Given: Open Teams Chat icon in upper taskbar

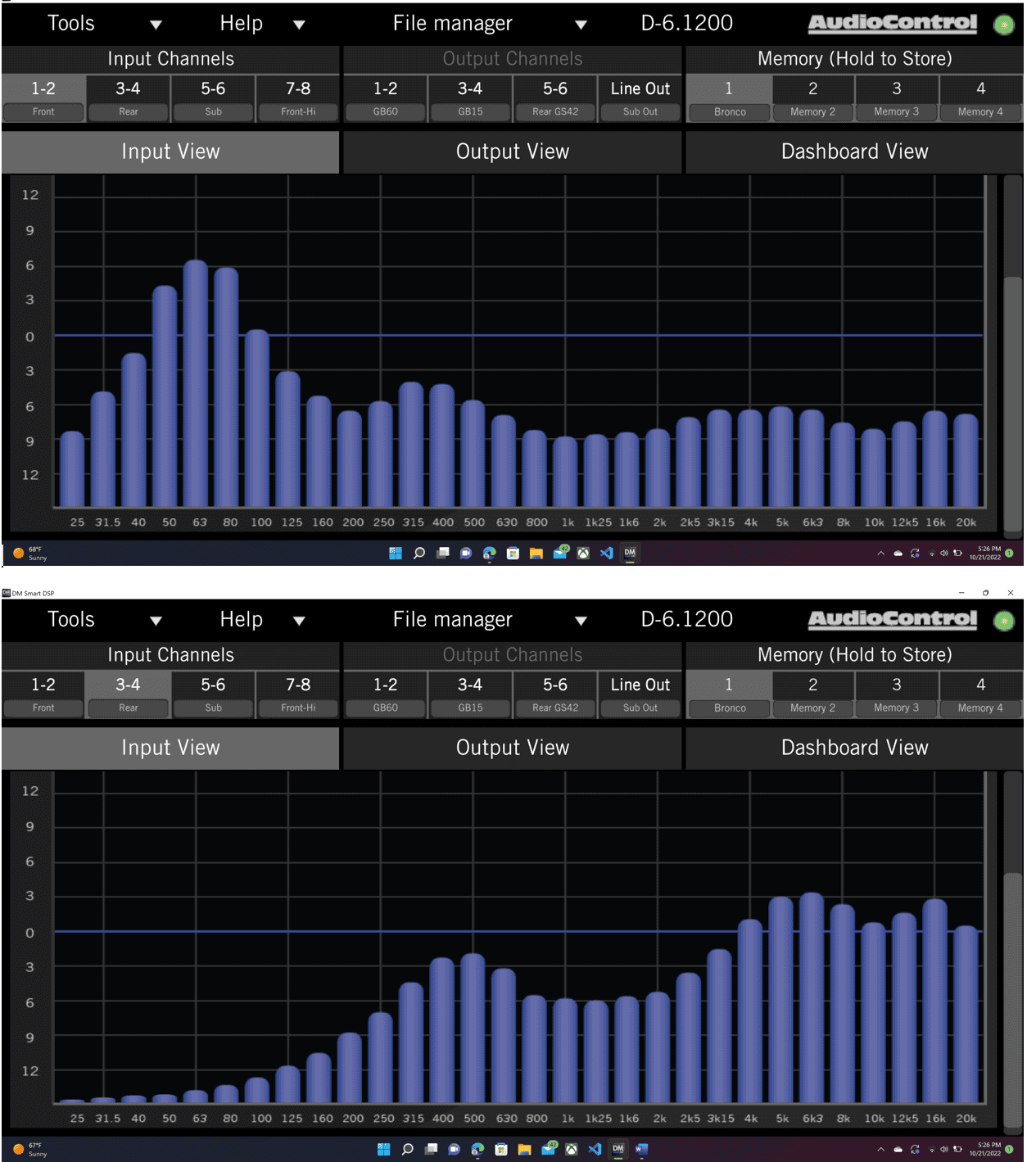Looking at the screenshot, I should point(466,554).
